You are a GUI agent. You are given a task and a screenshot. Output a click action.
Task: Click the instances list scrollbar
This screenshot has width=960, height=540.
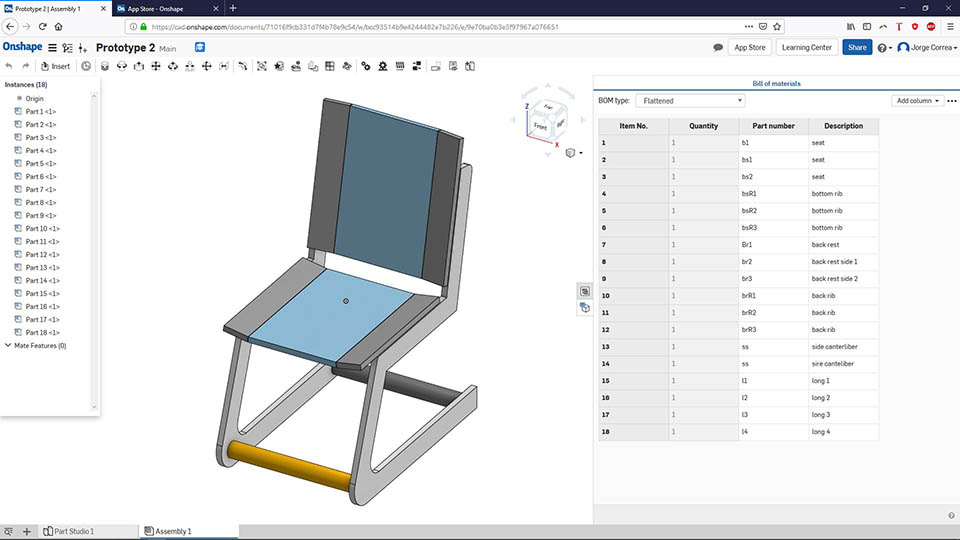tap(94, 251)
